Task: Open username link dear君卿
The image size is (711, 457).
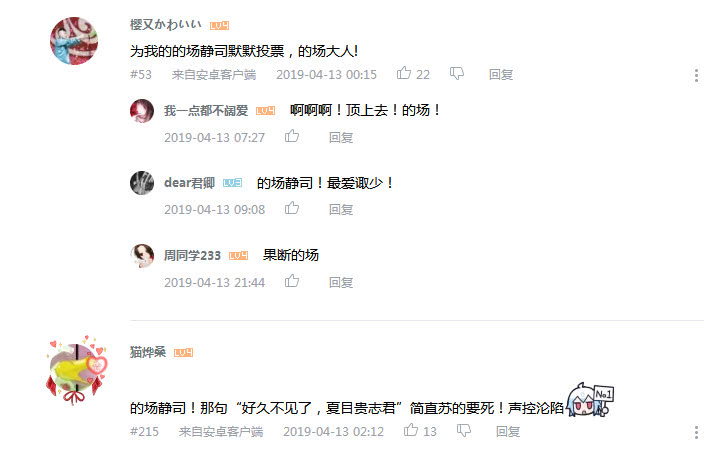Action: pos(190,183)
